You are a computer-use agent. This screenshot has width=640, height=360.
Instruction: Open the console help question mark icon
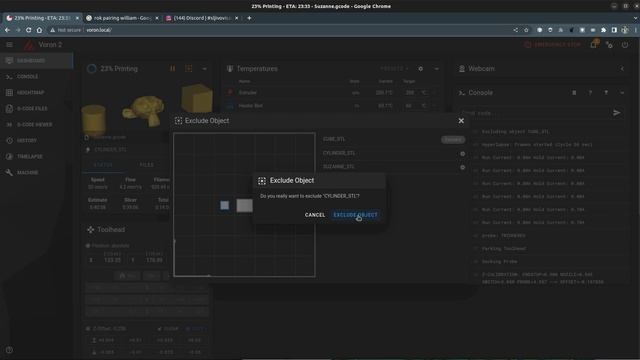[x=590, y=93]
